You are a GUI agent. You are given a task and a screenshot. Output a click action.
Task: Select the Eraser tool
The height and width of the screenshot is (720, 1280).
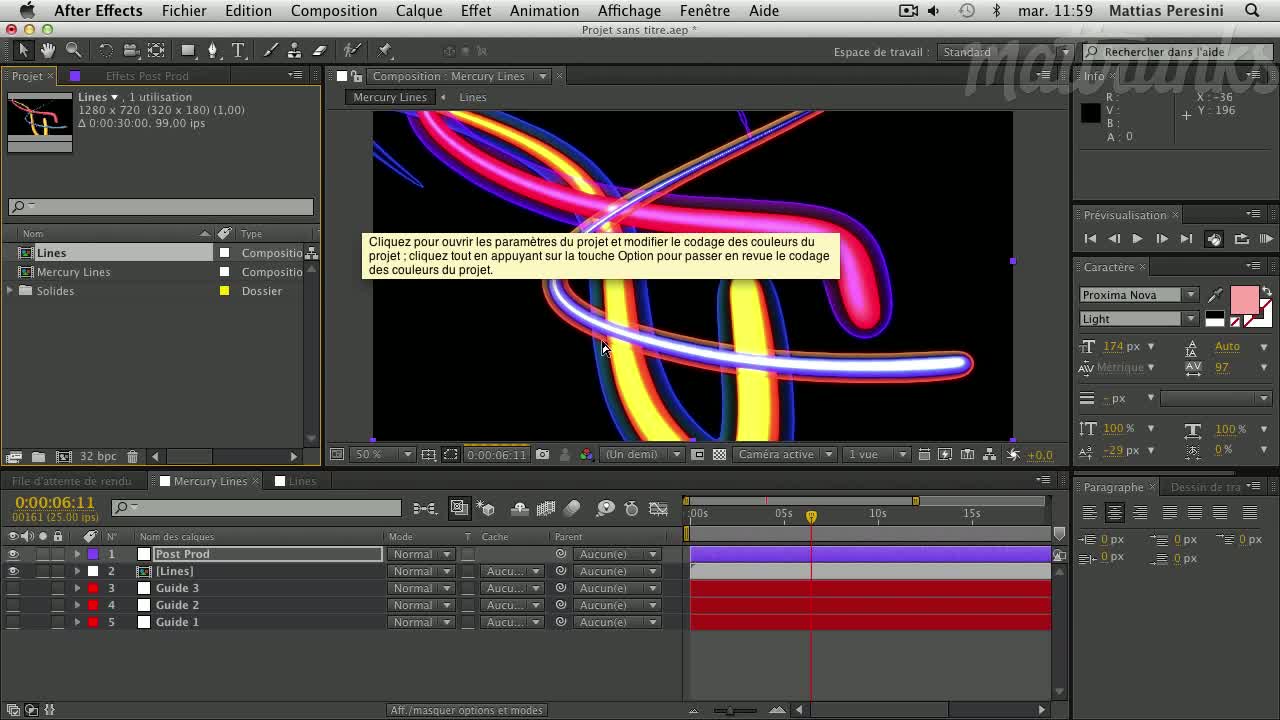click(320, 50)
